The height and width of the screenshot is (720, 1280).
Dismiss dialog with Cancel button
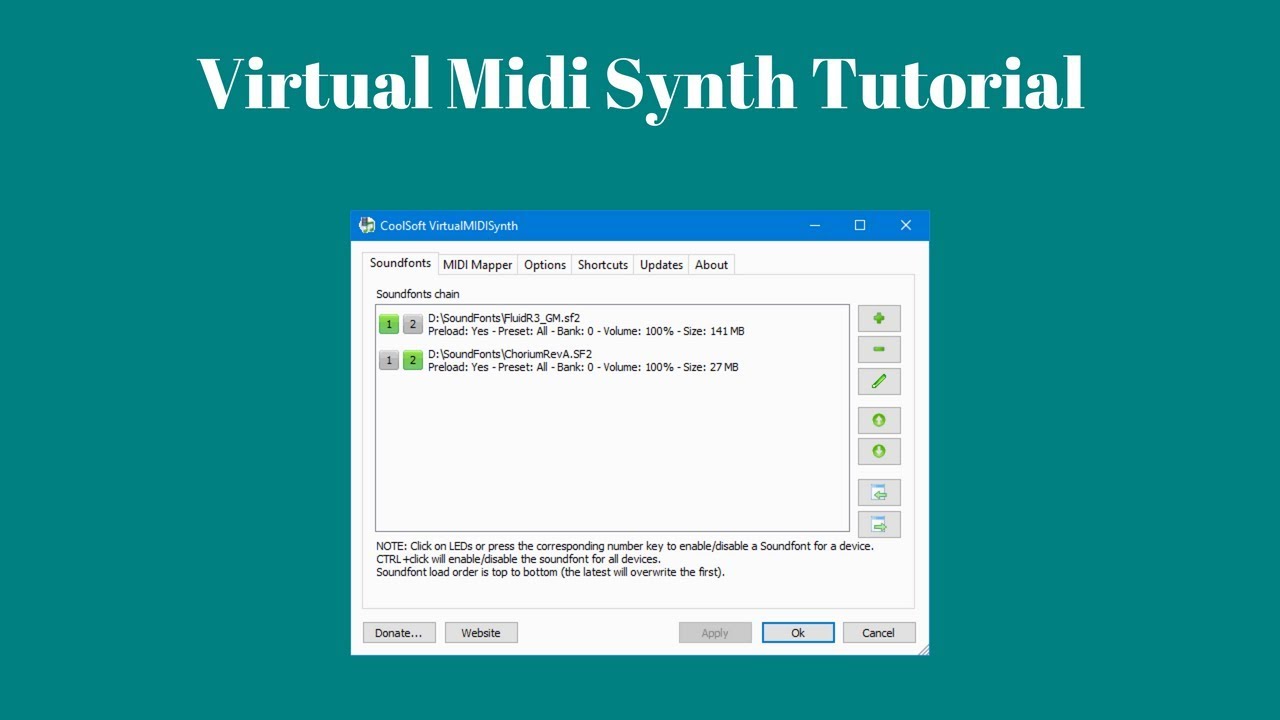click(x=879, y=633)
